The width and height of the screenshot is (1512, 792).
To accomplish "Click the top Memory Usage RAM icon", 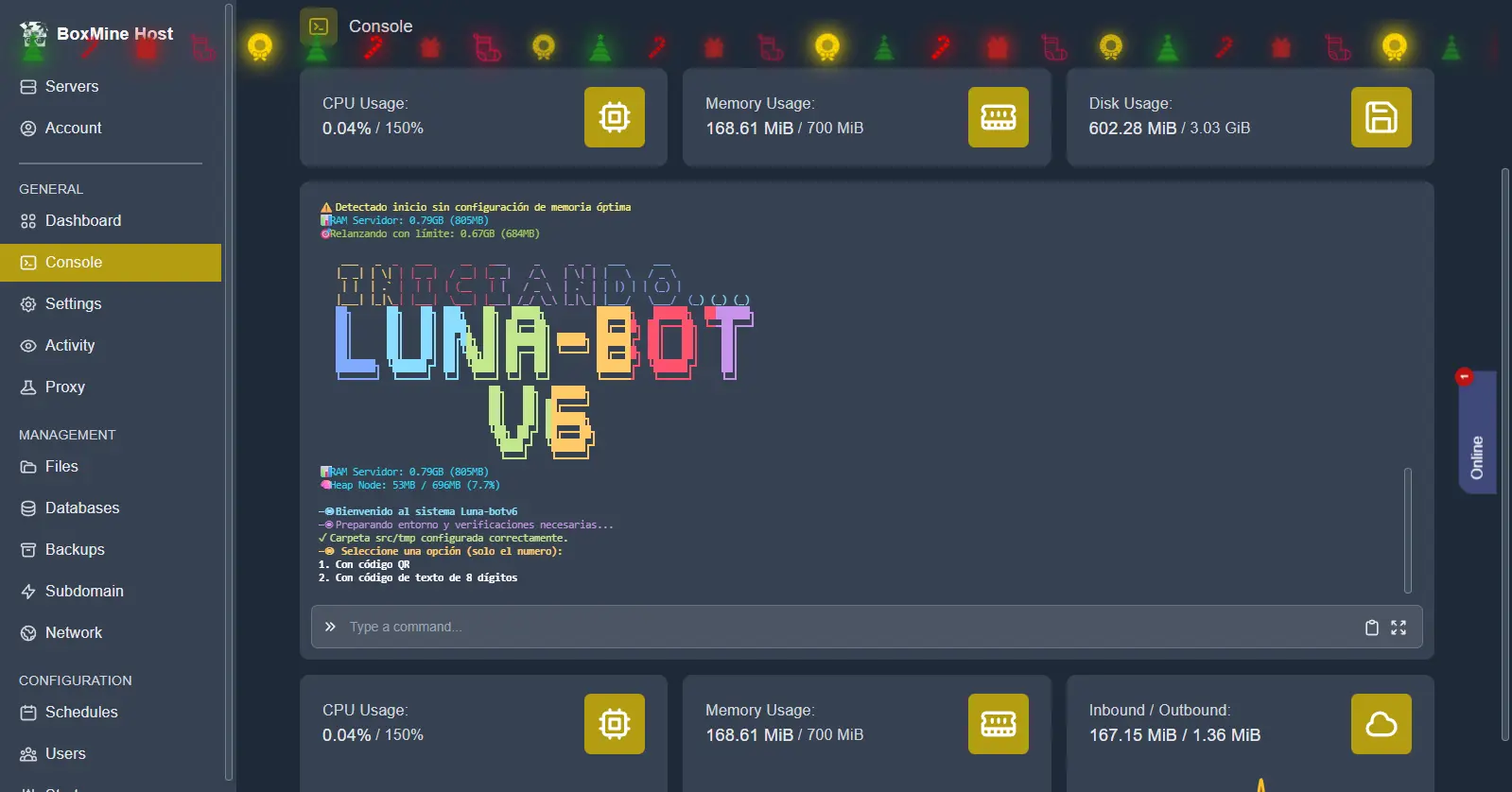I will pyautogui.click(x=999, y=117).
